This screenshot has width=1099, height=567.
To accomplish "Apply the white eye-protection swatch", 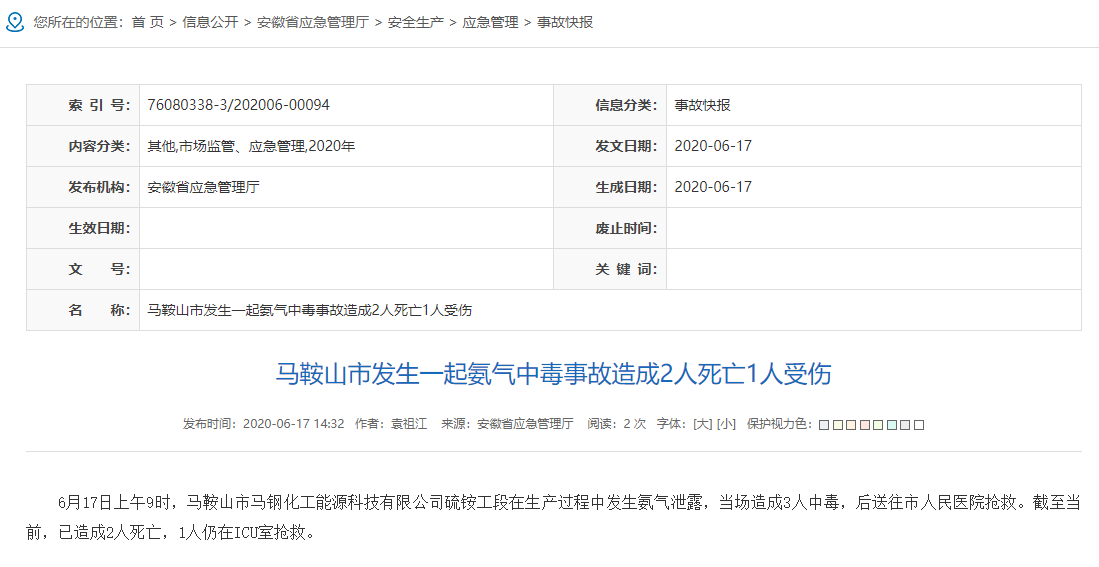I will tap(919, 425).
